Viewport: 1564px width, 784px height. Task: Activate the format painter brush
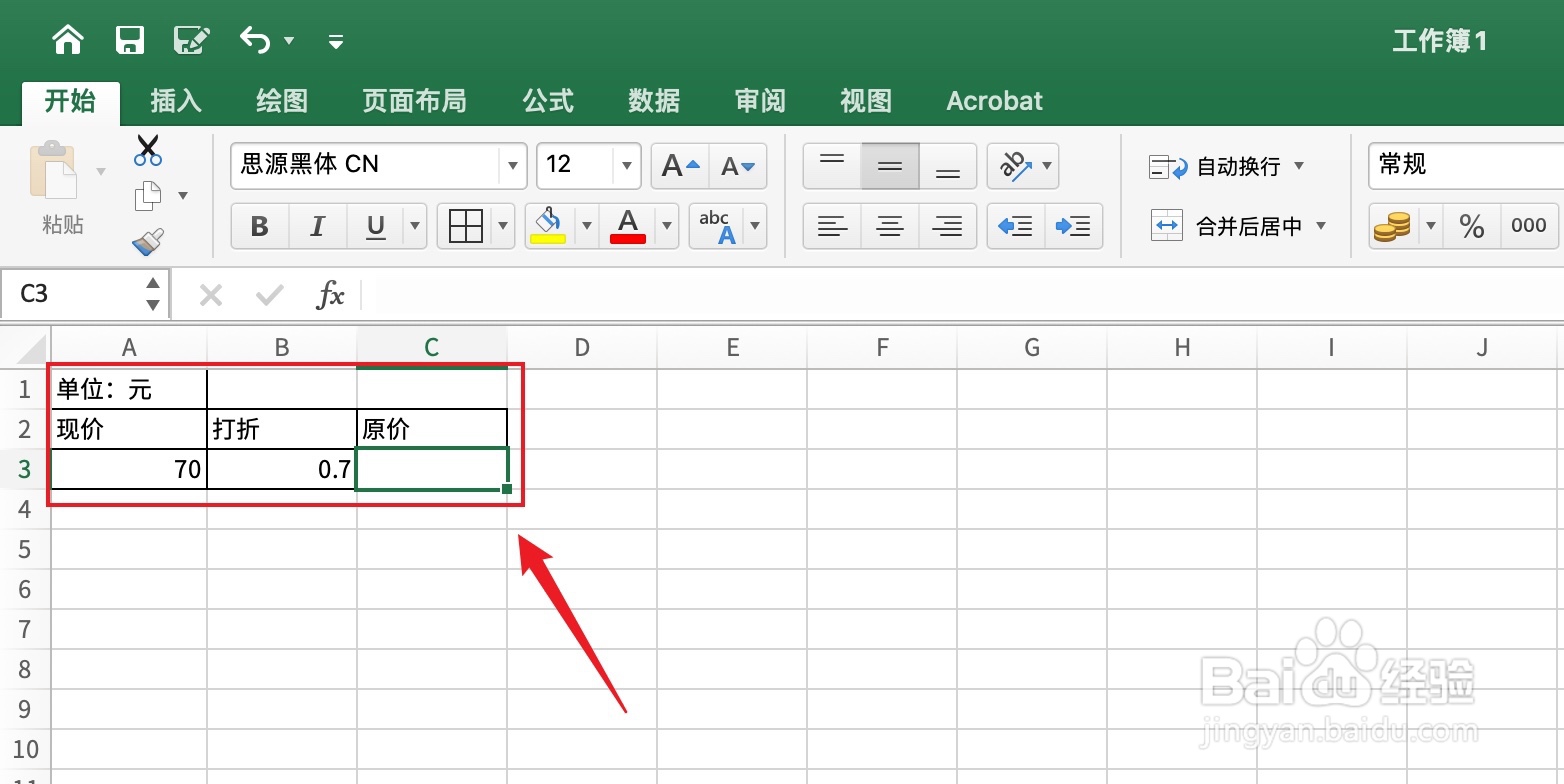148,241
